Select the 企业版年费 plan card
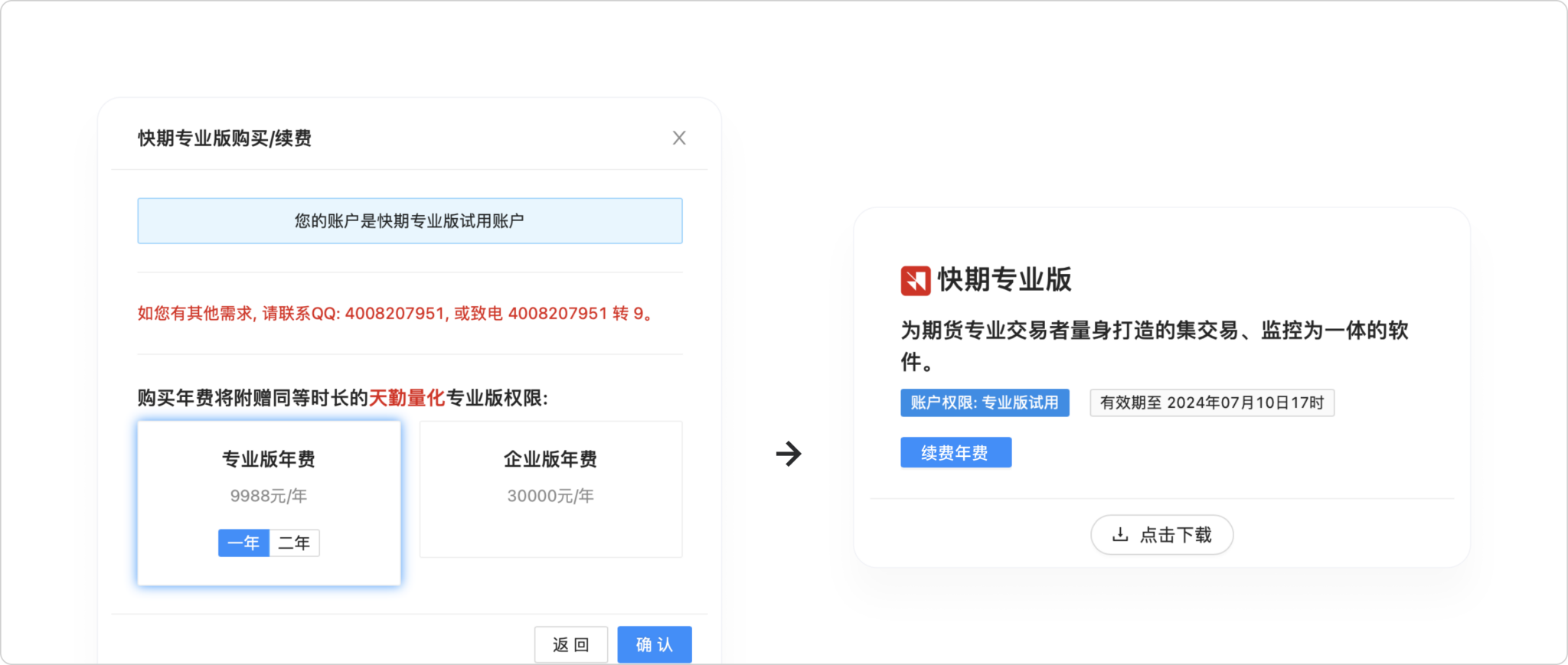 [x=550, y=489]
